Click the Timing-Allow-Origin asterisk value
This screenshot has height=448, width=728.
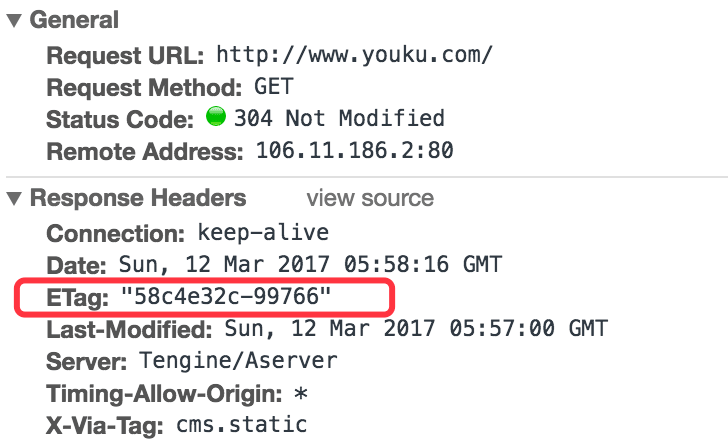301,393
